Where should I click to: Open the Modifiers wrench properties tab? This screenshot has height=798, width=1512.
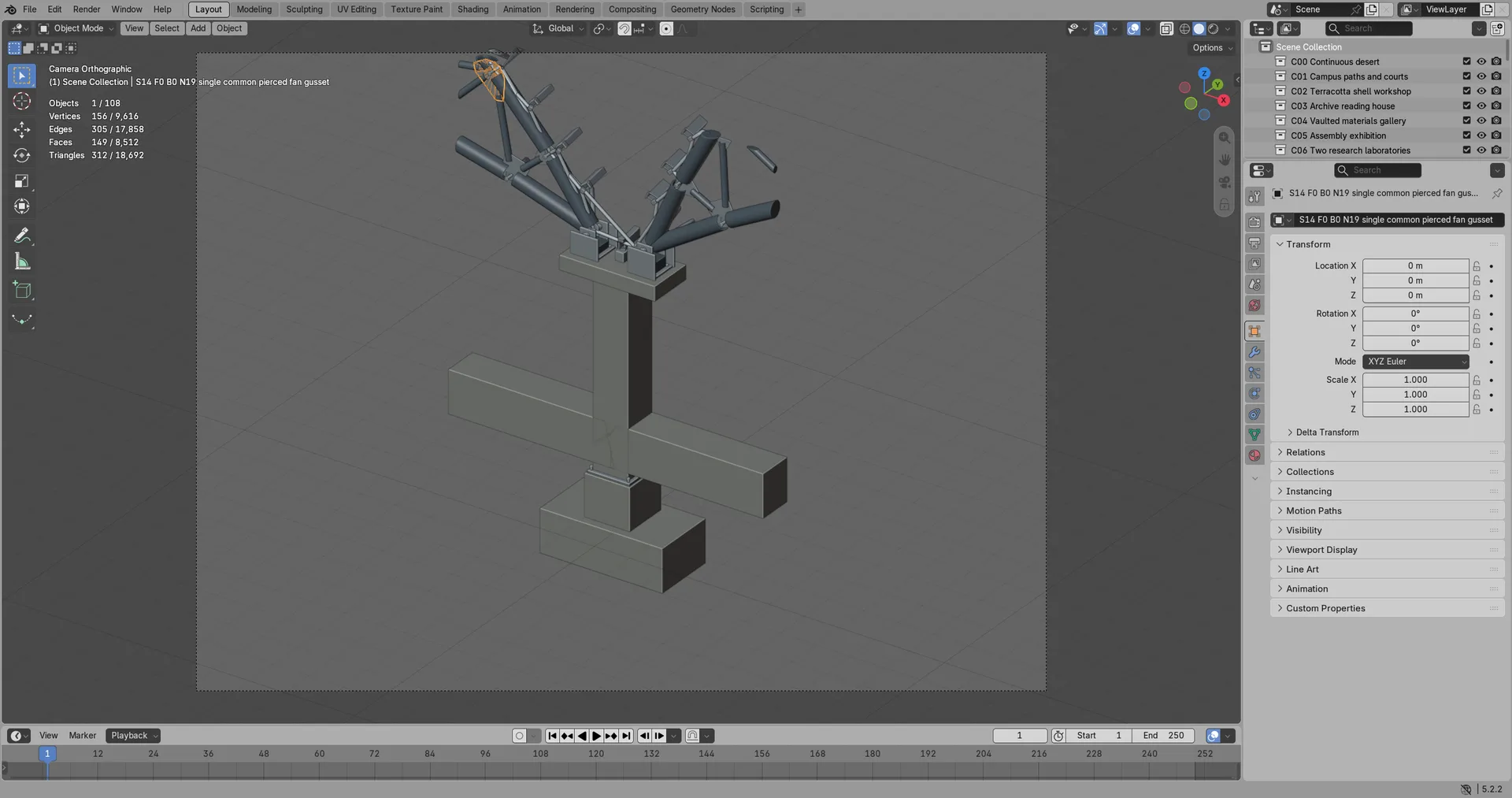coord(1254,352)
